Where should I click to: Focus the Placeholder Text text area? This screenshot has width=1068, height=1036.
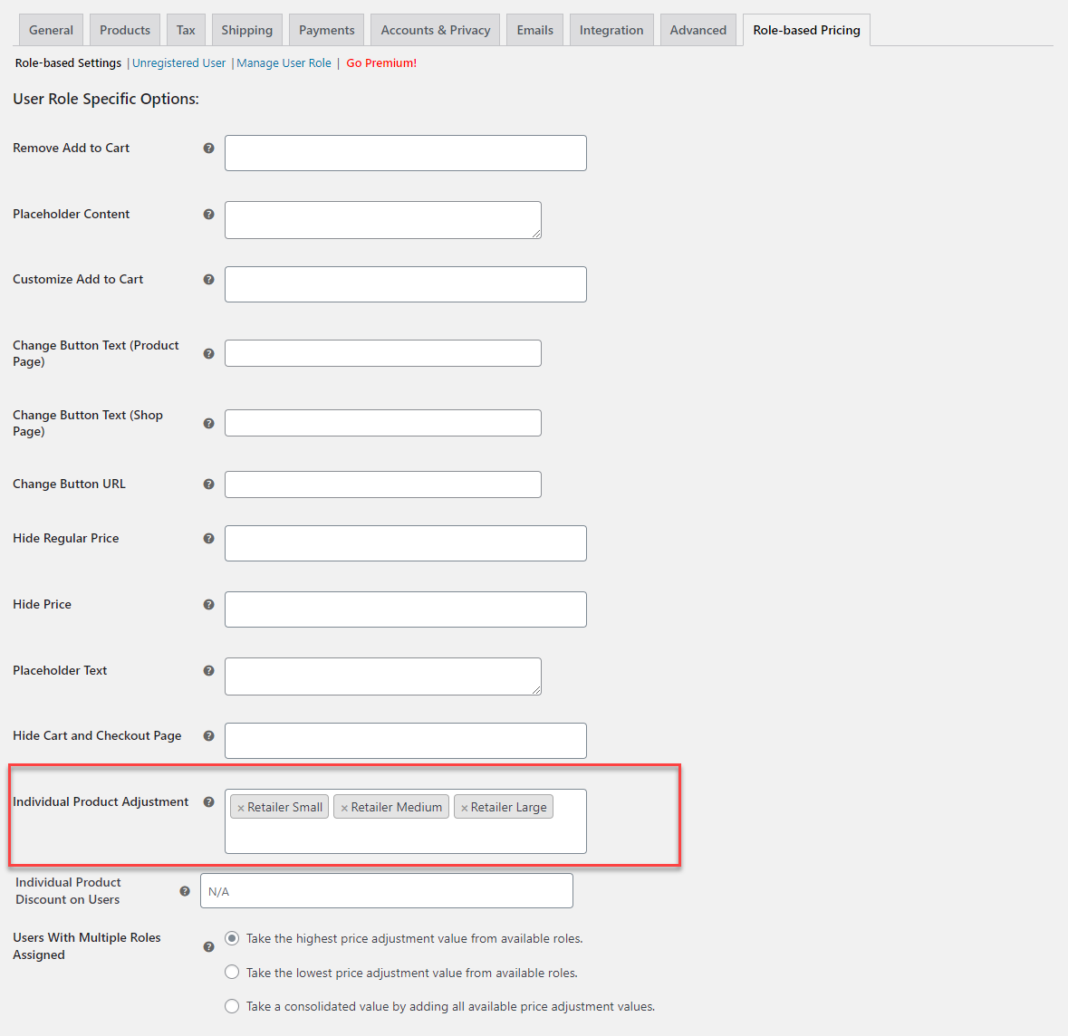click(x=383, y=676)
